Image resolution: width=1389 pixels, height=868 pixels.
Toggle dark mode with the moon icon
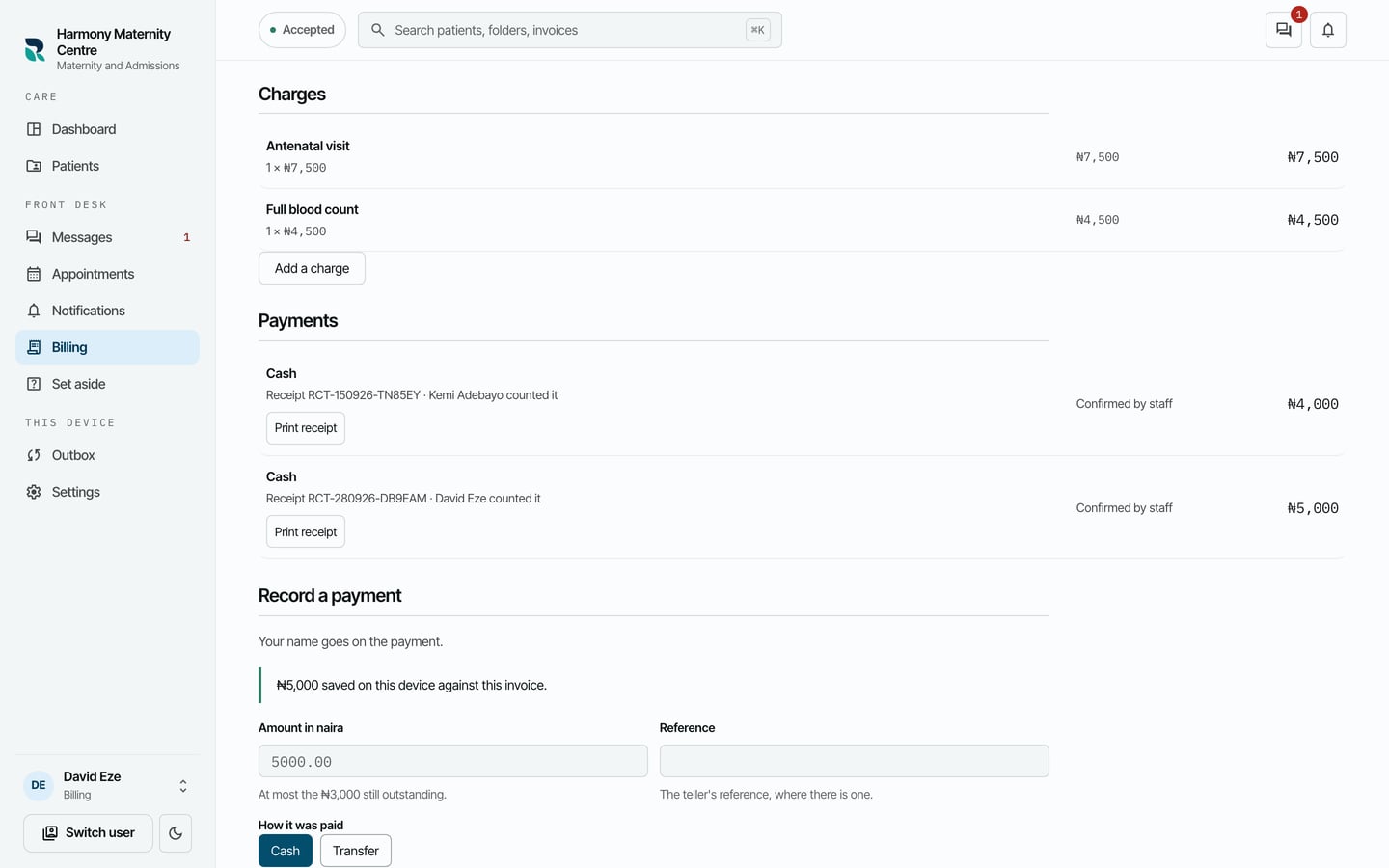click(x=176, y=833)
